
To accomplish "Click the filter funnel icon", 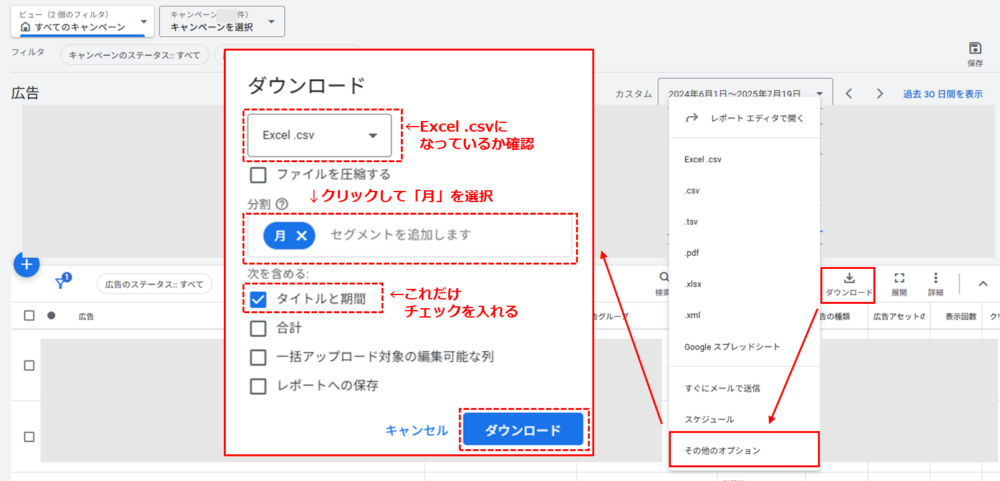I will pyautogui.click(x=61, y=284).
